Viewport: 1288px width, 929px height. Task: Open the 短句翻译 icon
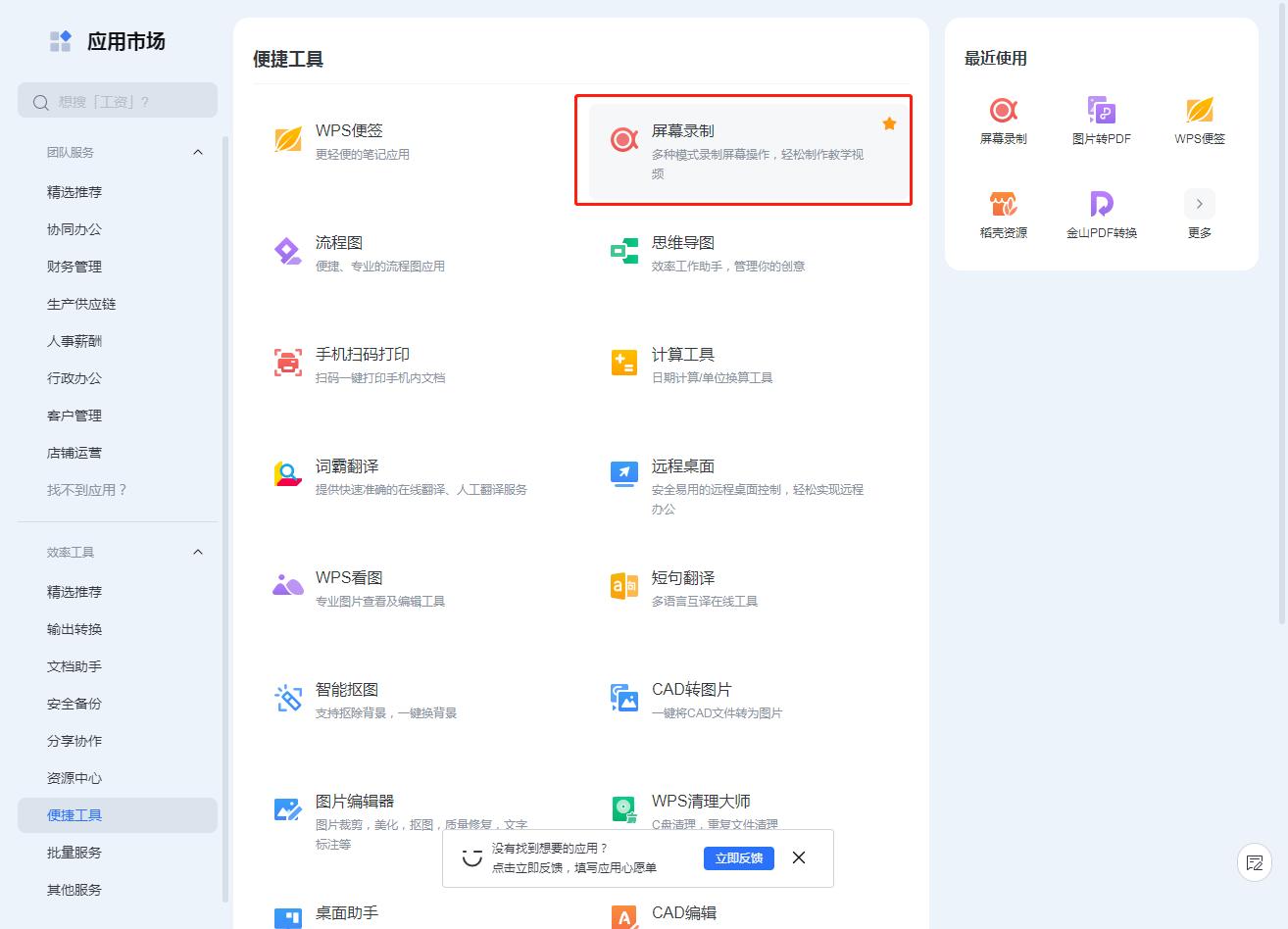624,587
